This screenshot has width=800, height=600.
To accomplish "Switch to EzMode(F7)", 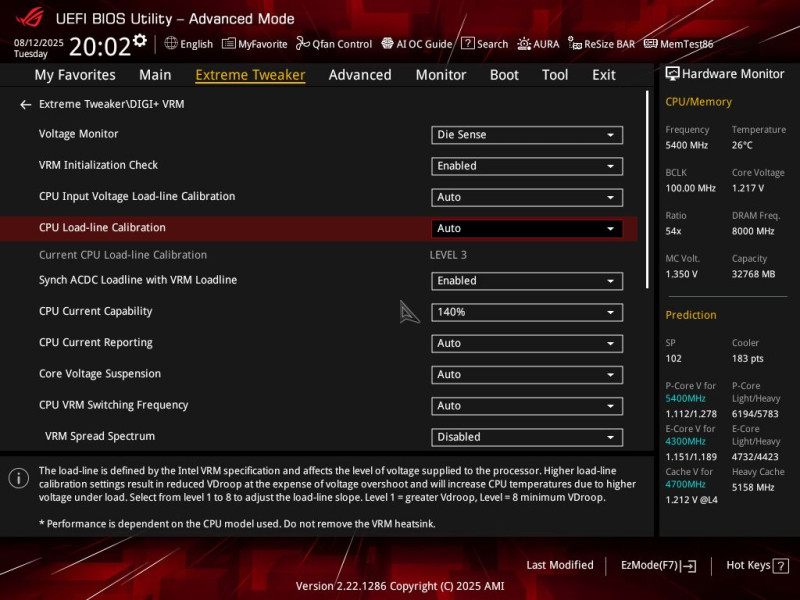I will 659,565.
